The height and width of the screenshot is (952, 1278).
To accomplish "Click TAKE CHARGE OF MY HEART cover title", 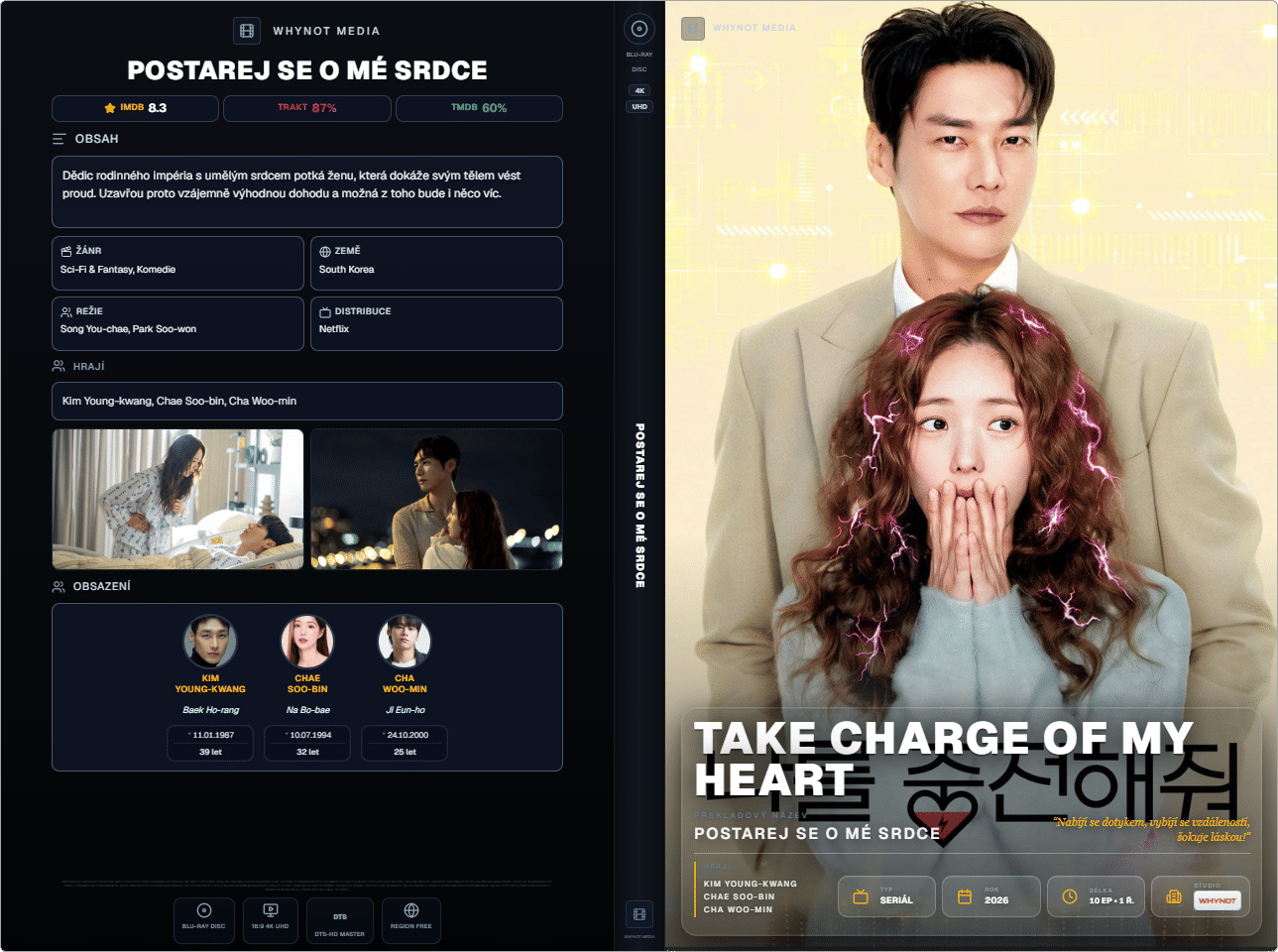I will click(943, 759).
